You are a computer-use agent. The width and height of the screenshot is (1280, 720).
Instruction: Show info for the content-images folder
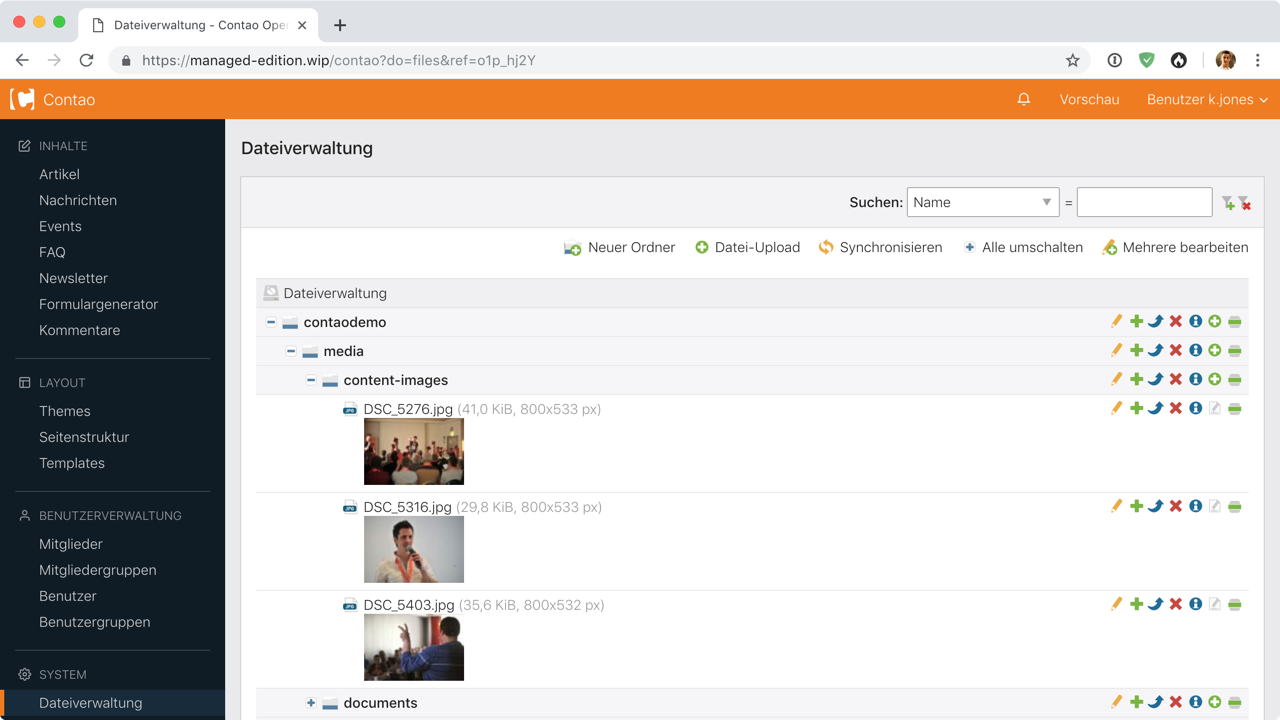(1195, 380)
